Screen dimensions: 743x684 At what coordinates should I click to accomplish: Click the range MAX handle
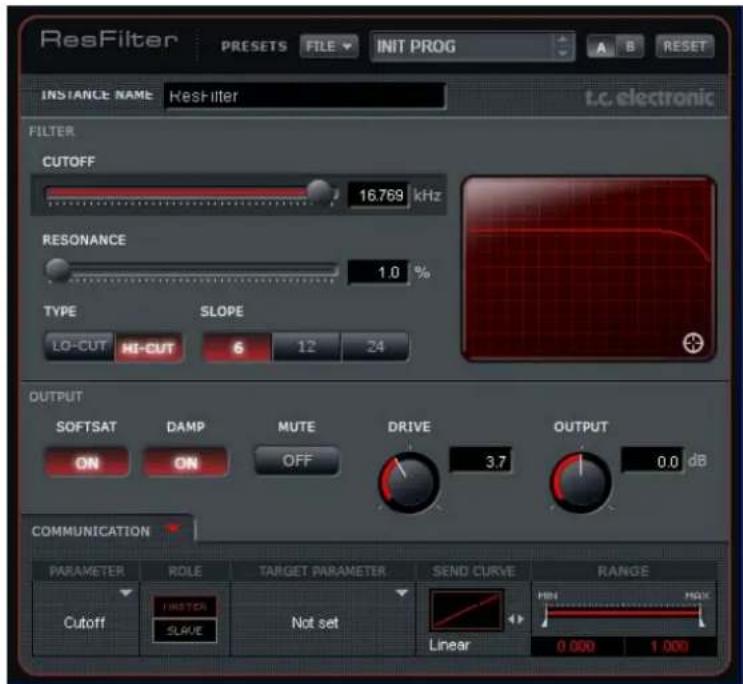pyautogui.click(x=701, y=618)
